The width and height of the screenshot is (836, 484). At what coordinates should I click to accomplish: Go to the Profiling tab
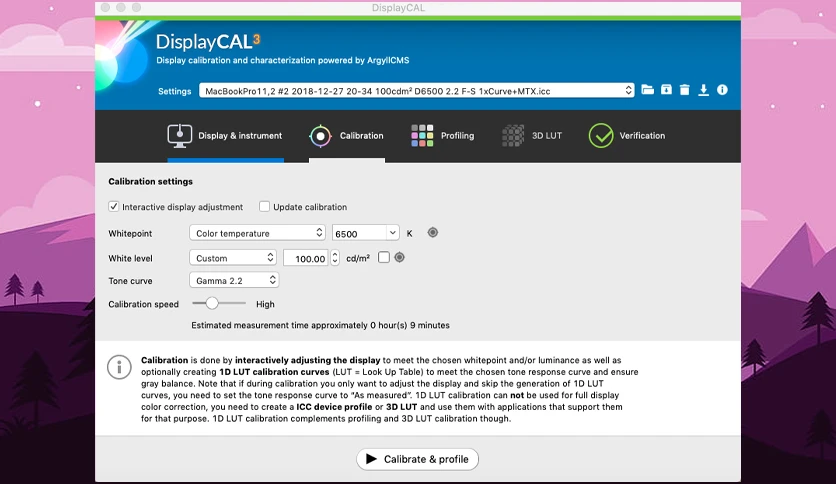457,136
